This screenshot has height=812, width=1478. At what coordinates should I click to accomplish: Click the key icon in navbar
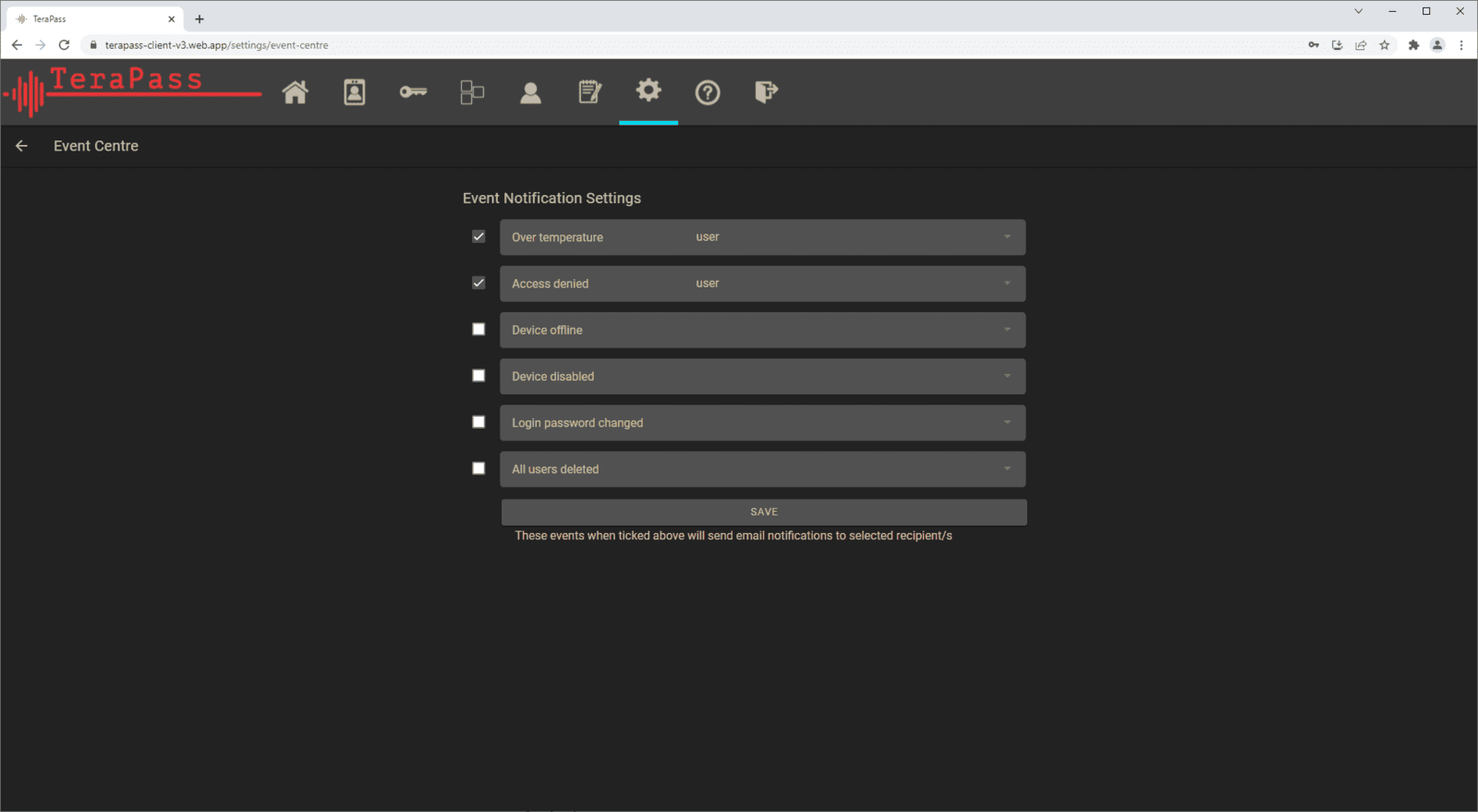[413, 92]
